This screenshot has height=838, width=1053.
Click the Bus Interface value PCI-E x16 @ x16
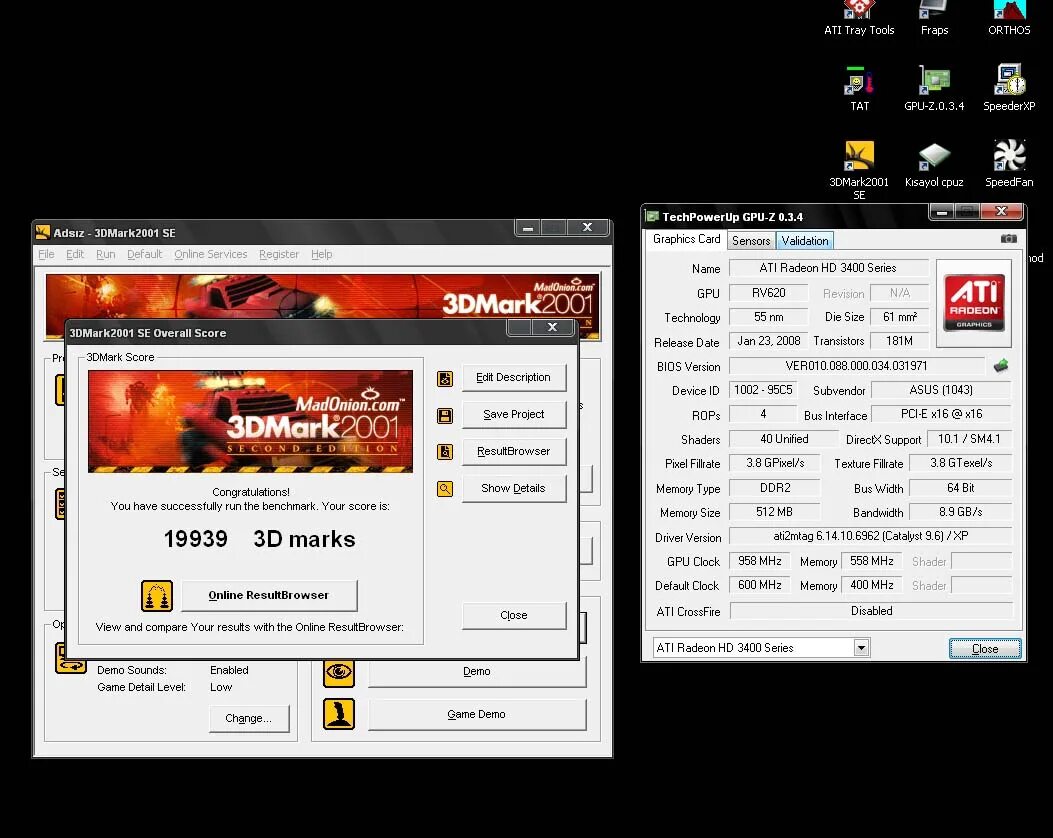coord(941,414)
